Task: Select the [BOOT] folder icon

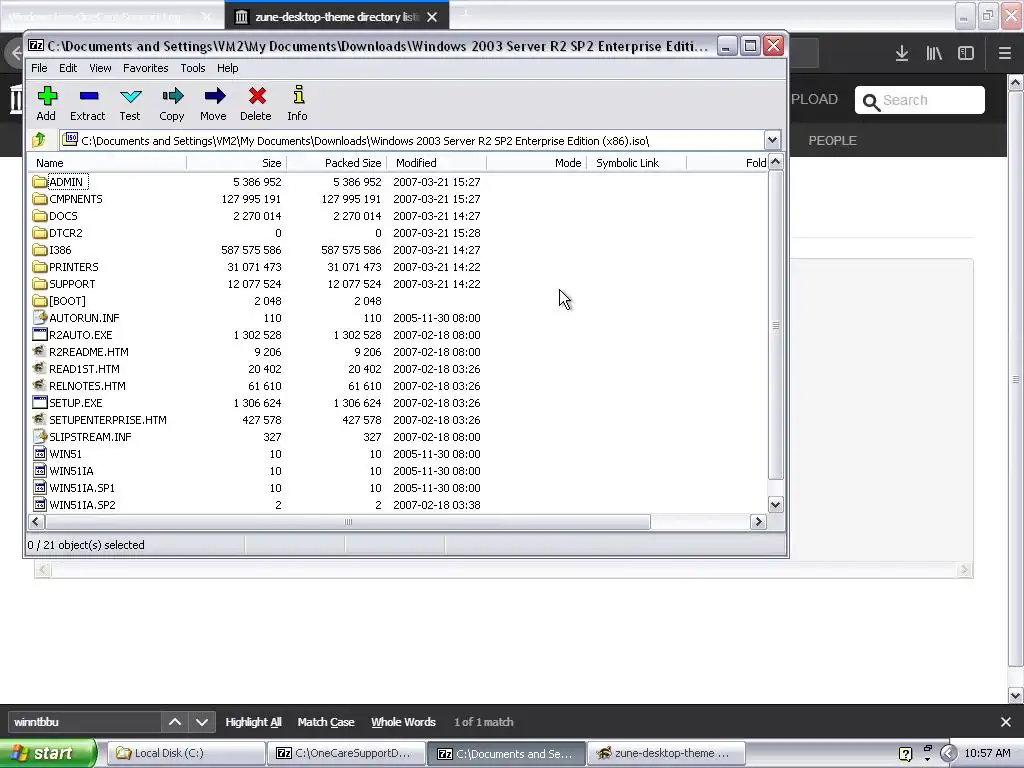Action: 40,300
